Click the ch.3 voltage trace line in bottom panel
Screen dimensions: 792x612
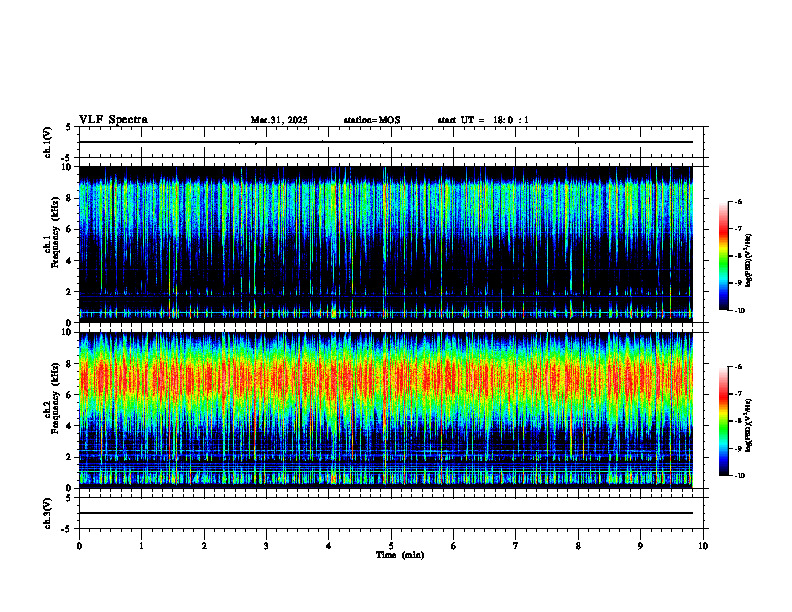(x=386, y=513)
